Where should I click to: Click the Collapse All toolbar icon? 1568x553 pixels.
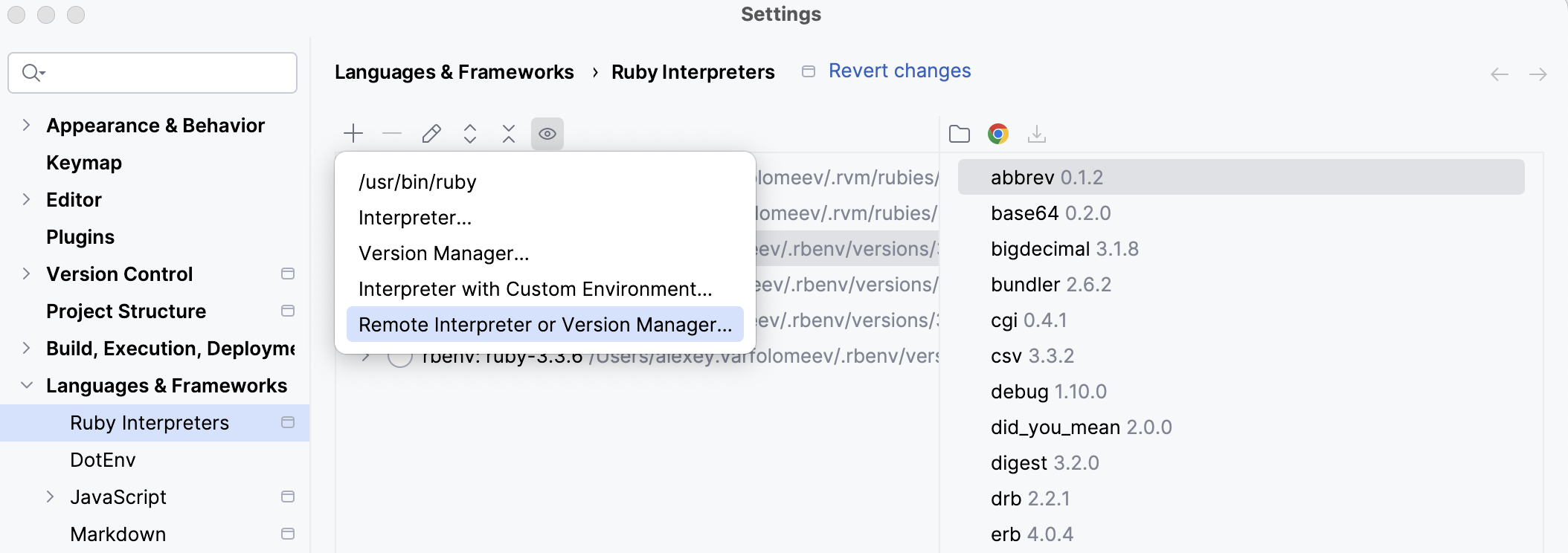(x=509, y=134)
